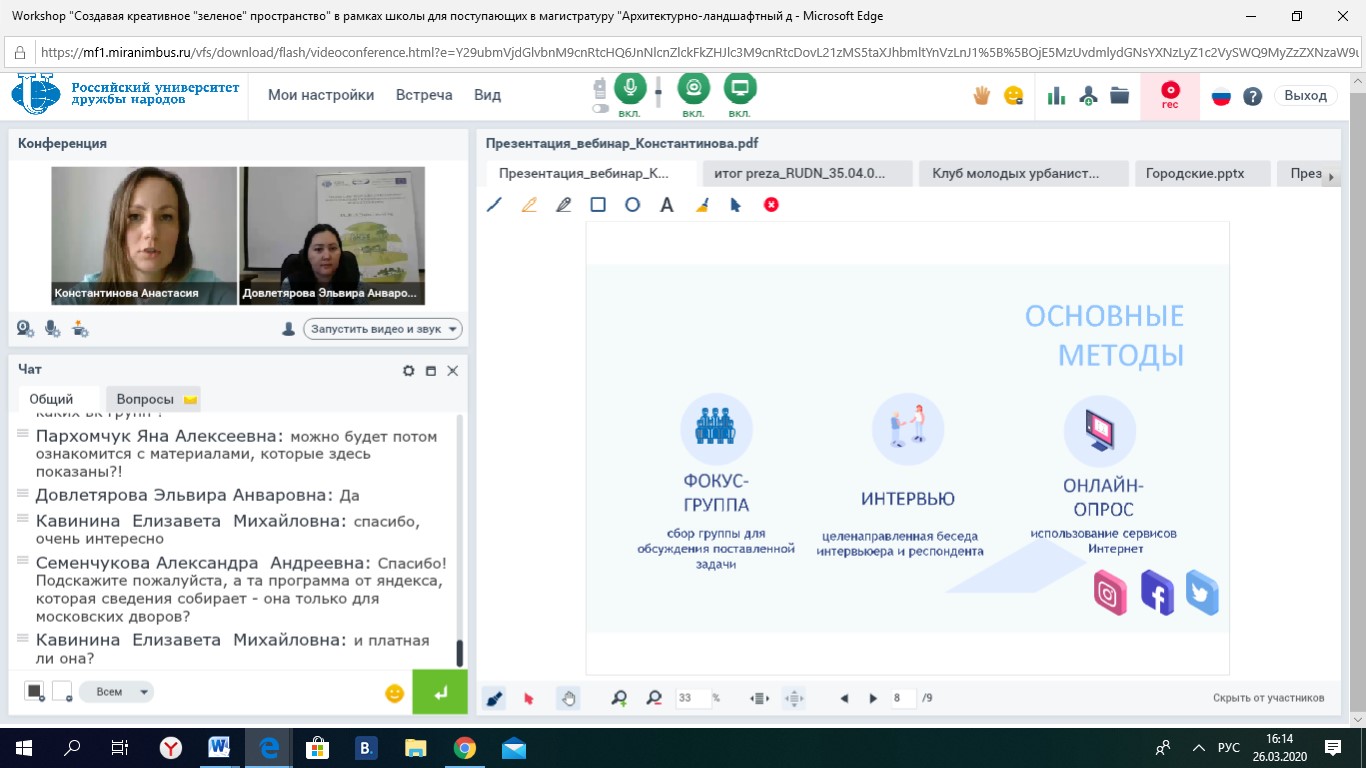Open Запустить видео и звук dropdown
Image resolution: width=1366 pixels, height=768 pixels.
click(383, 329)
